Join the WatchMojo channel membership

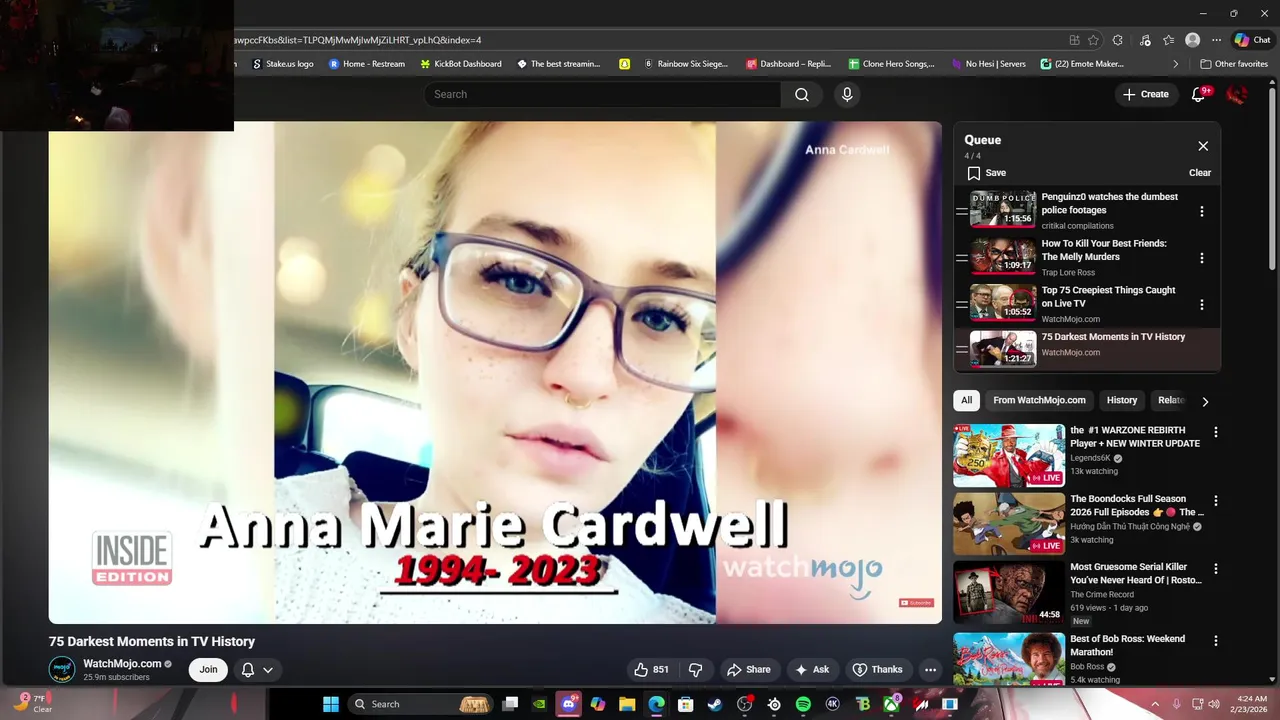point(208,670)
